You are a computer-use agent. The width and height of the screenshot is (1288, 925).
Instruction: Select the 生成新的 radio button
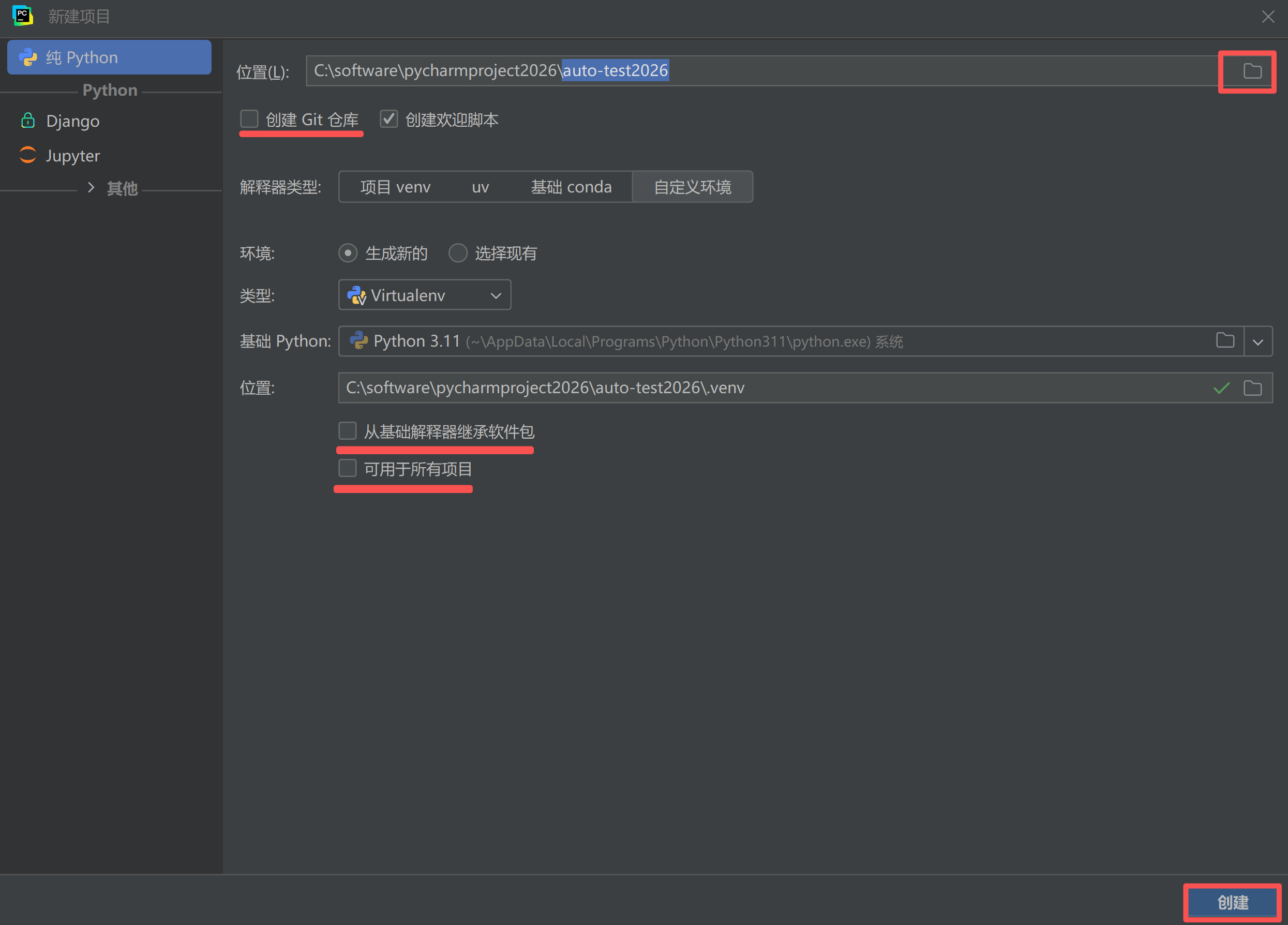pyautogui.click(x=348, y=252)
